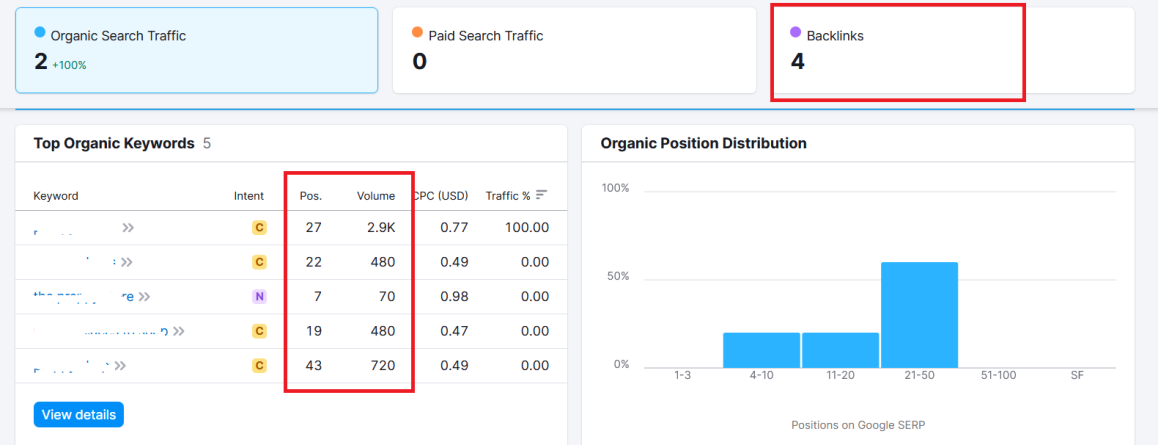Screen dimensions: 1158x445
Task: Open keyword link in row with volume 720
Action: 72,365
